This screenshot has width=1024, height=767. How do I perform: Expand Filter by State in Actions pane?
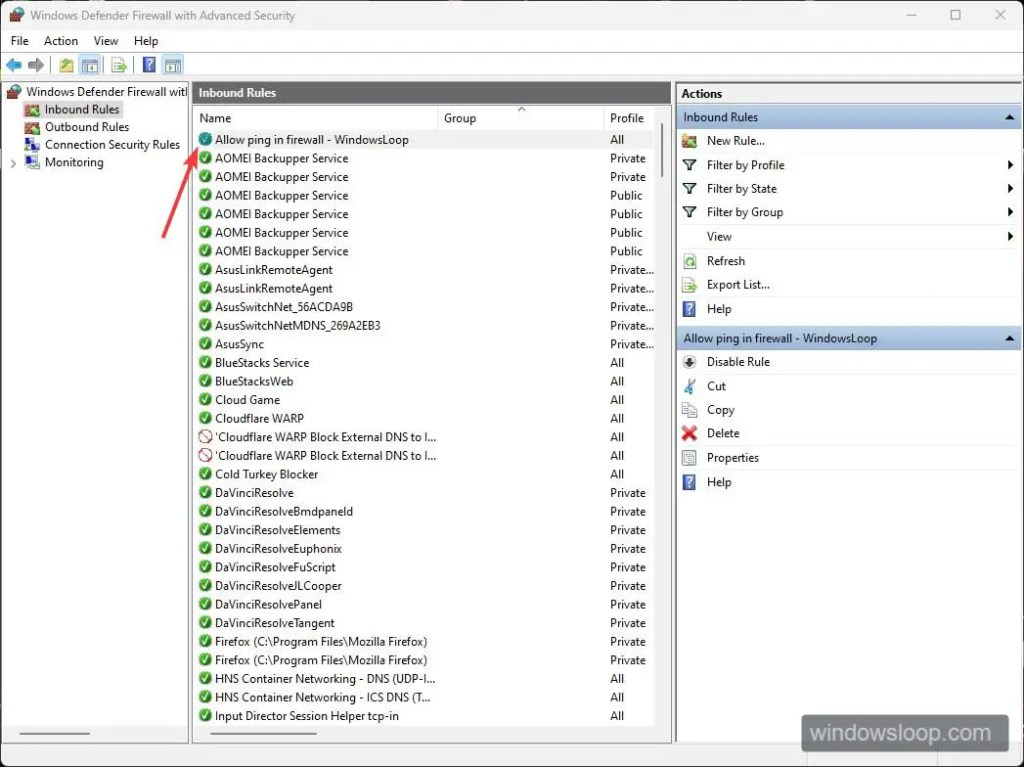point(1011,188)
